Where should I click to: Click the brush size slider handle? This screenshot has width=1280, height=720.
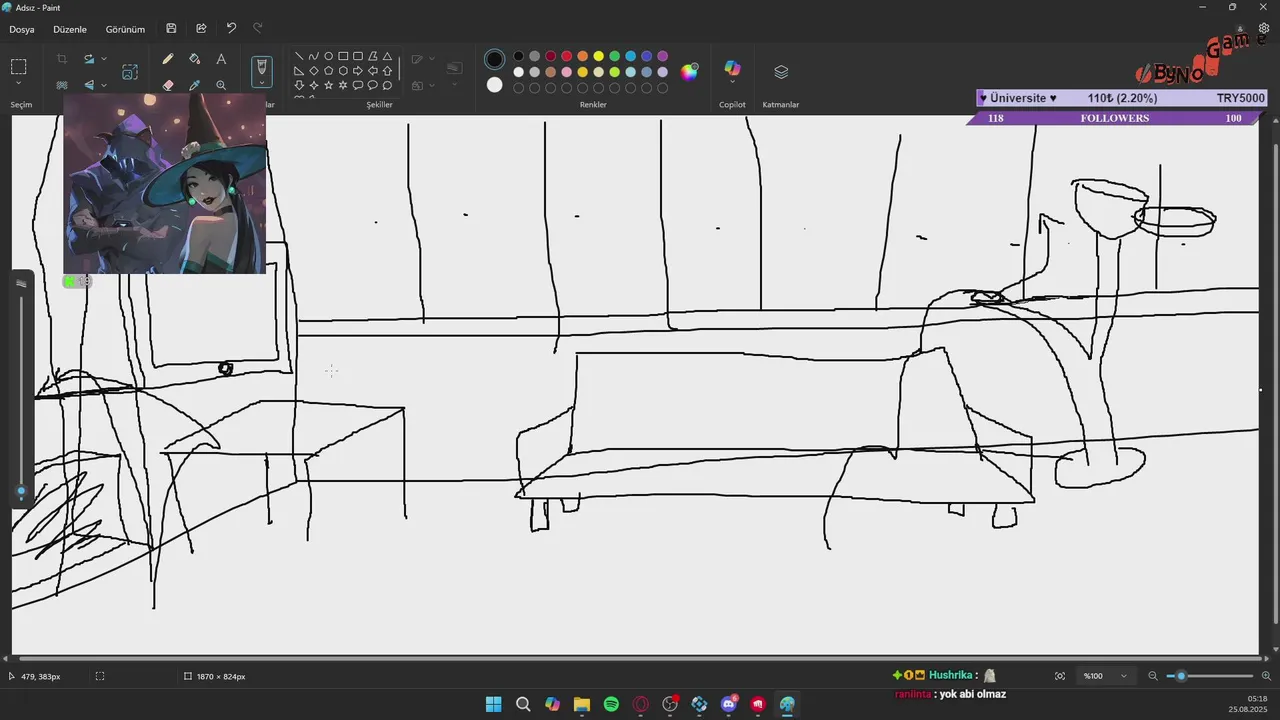coord(21,491)
